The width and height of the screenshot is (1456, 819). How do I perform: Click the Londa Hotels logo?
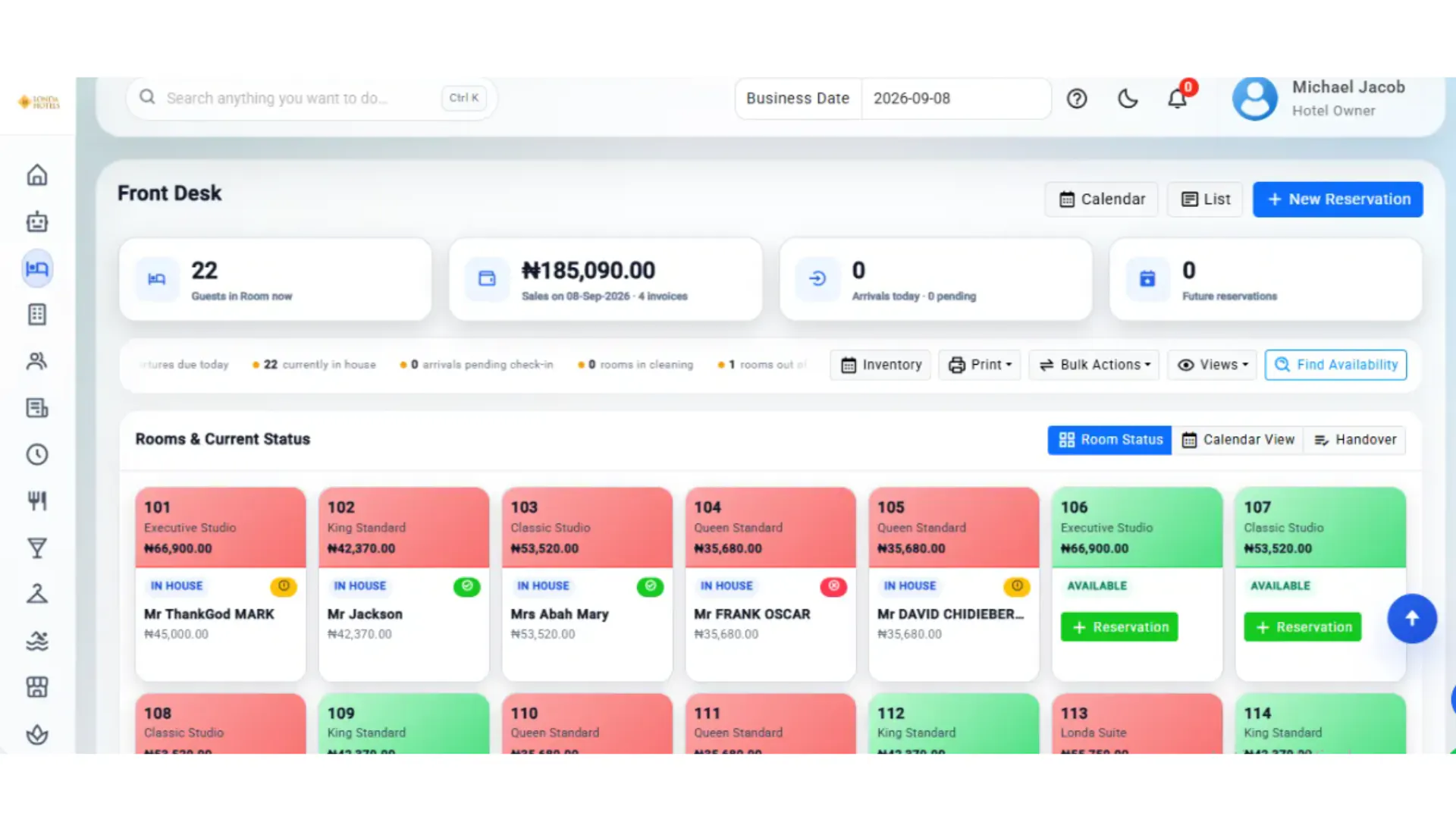[39, 102]
